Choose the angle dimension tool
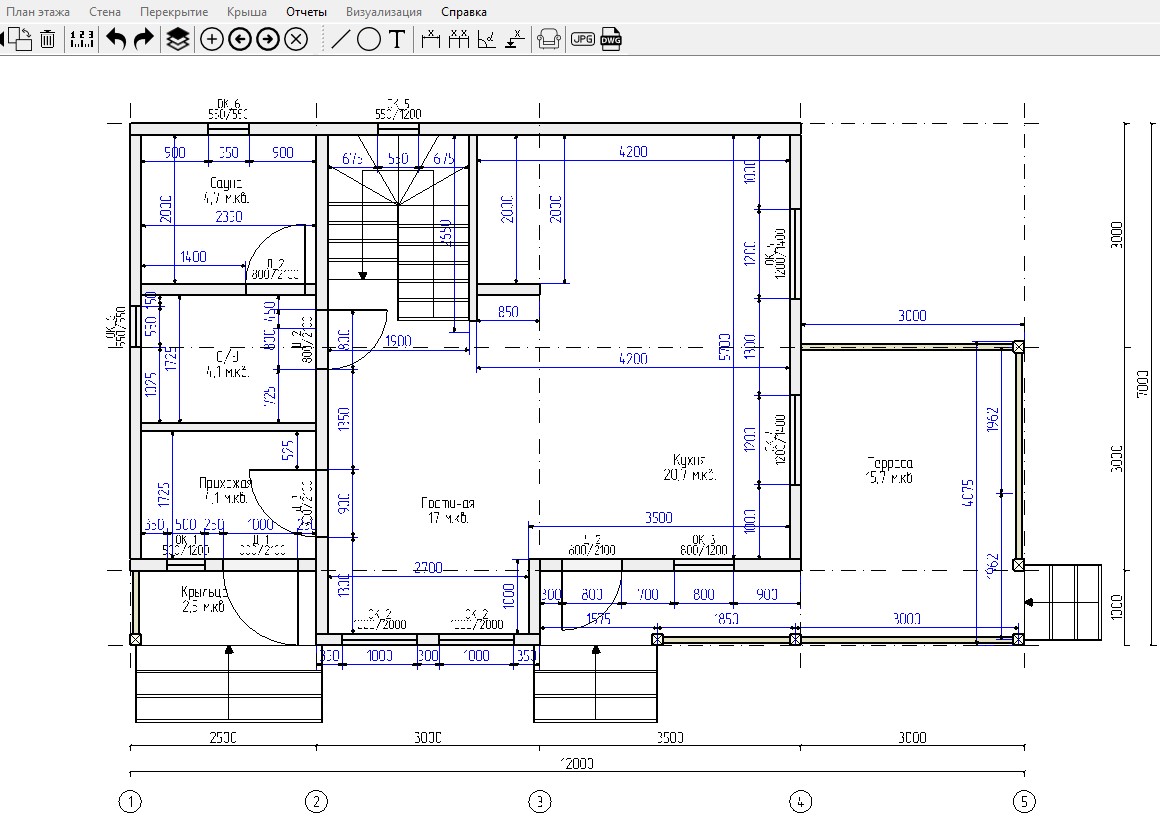The width and height of the screenshot is (1160, 827). [x=487, y=39]
